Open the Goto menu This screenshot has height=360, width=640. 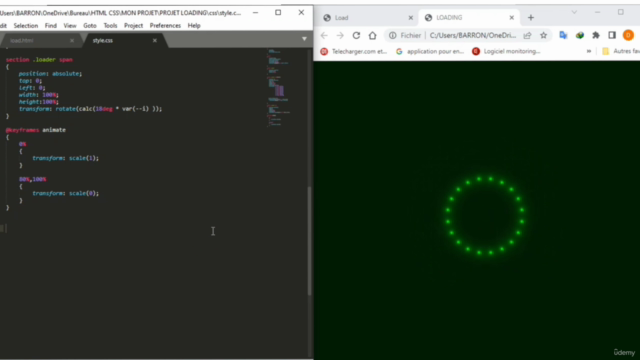(x=90, y=25)
